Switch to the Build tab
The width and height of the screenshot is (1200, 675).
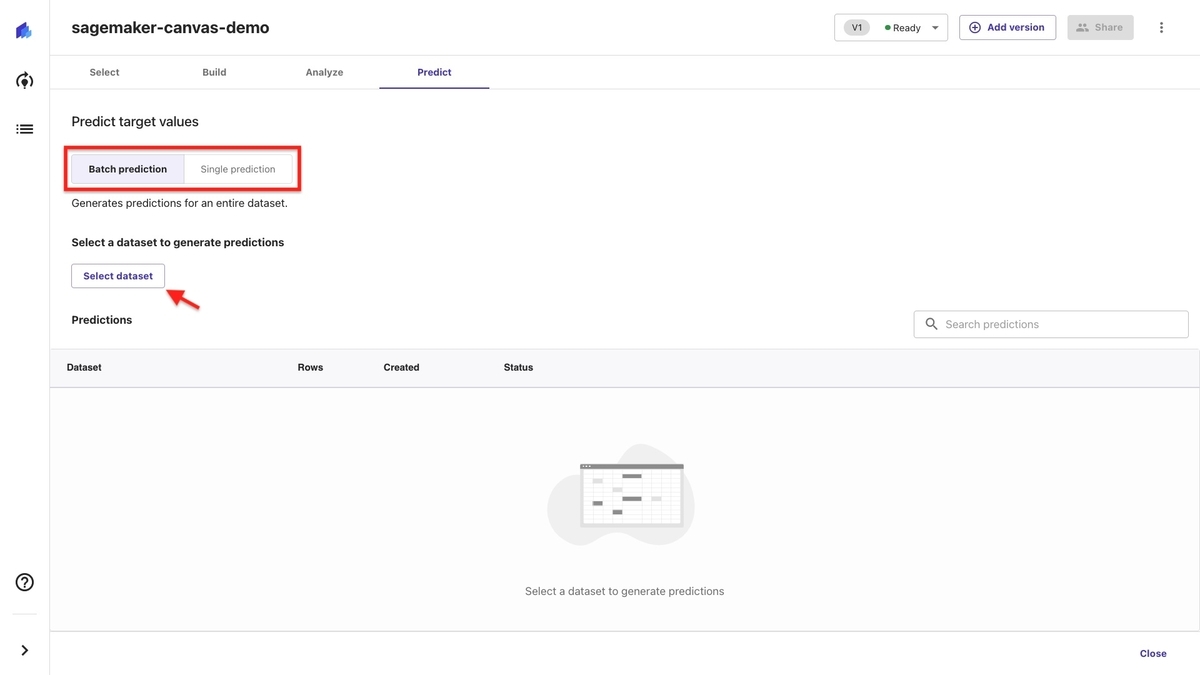point(214,72)
